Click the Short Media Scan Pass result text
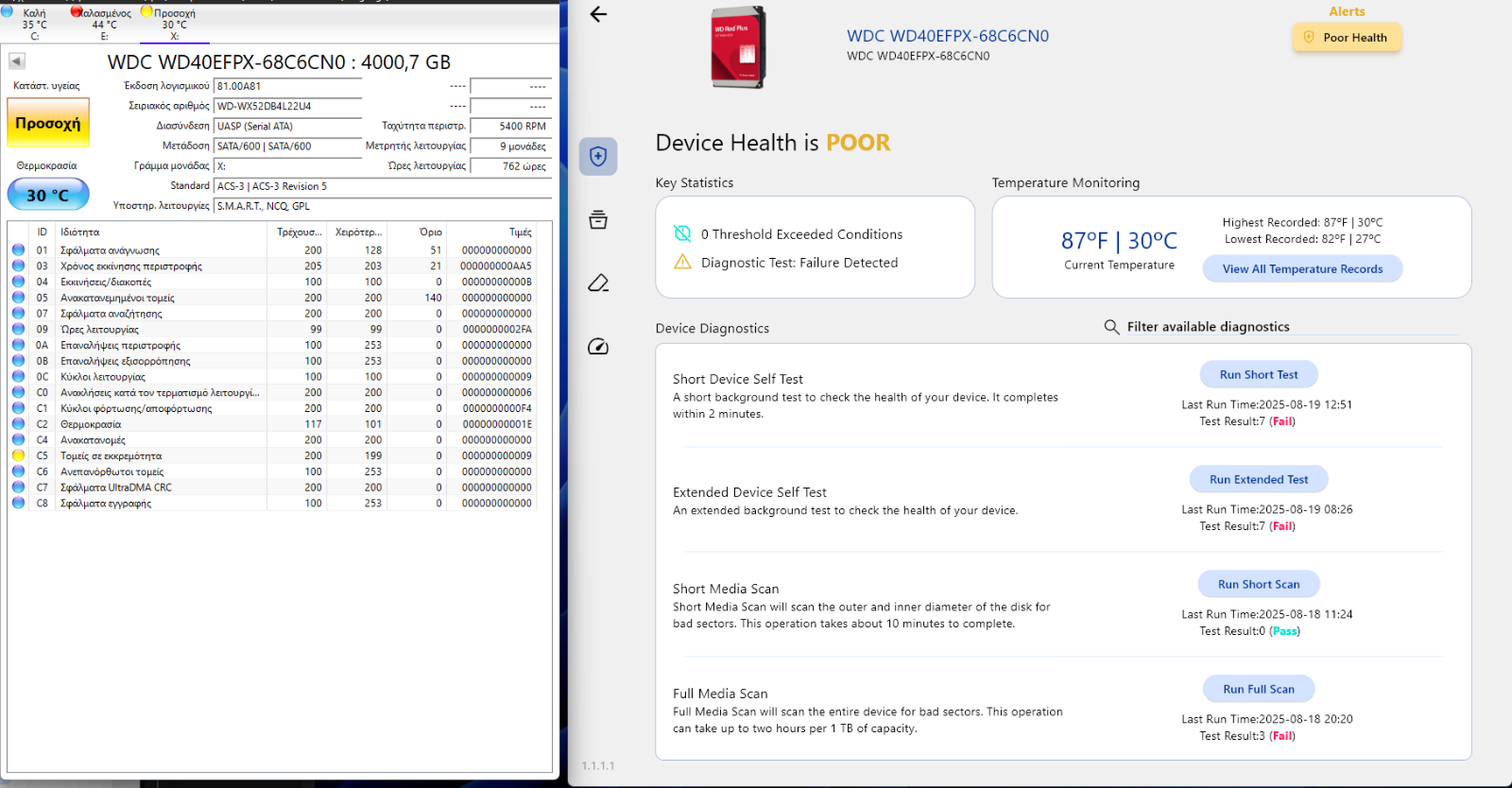1512x788 pixels. [1284, 631]
